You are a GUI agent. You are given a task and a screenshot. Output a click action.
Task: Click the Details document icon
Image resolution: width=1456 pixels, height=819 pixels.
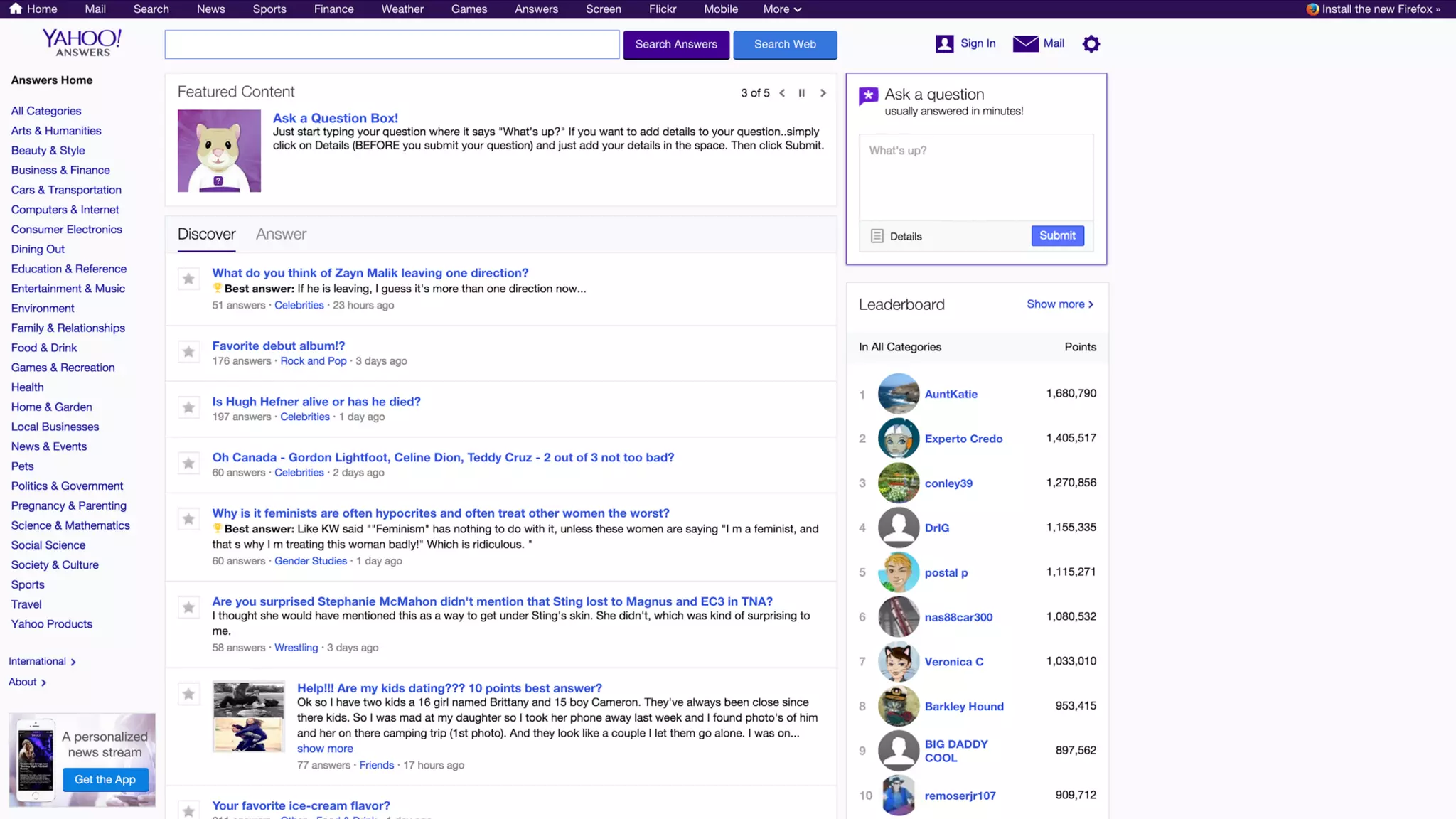click(877, 236)
